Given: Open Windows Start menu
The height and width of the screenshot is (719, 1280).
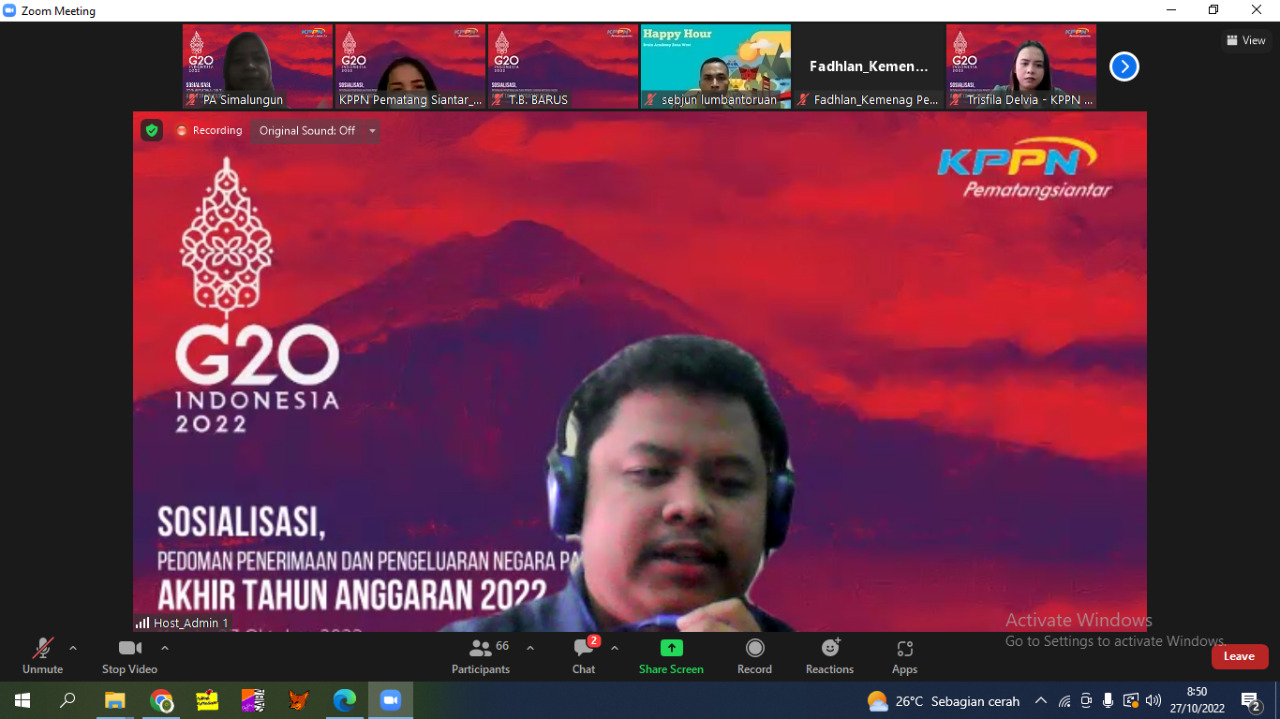Looking at the screenshot, I should click(x=22, y=700).
